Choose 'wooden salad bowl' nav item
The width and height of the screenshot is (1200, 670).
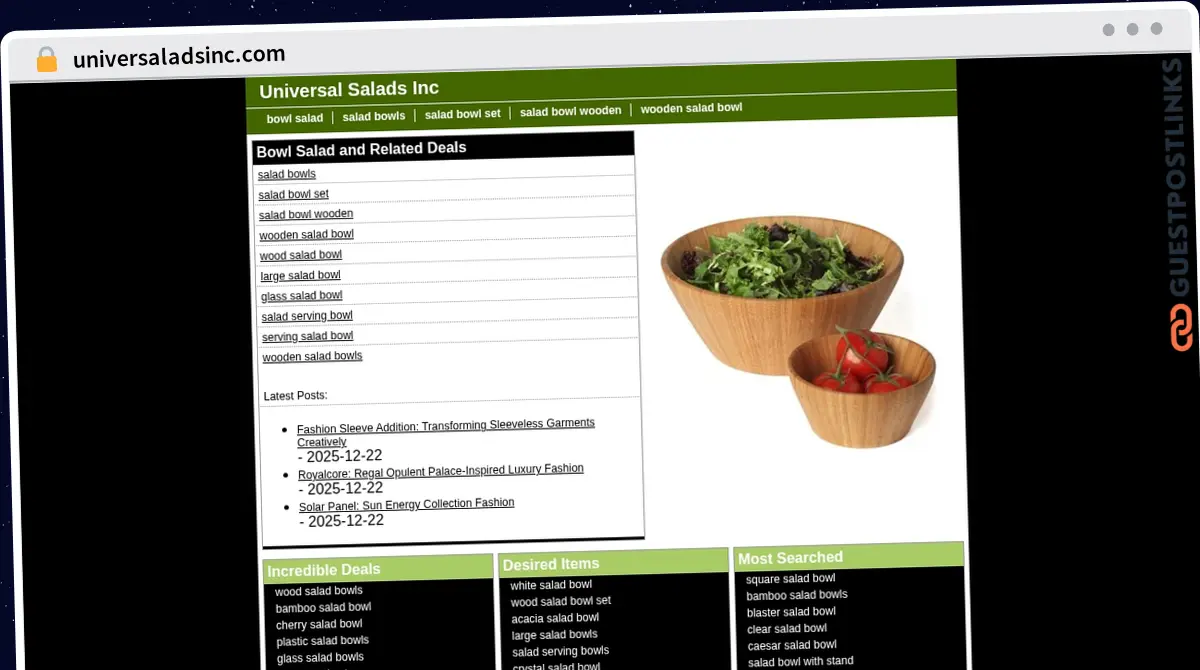(x=691, y=108)
